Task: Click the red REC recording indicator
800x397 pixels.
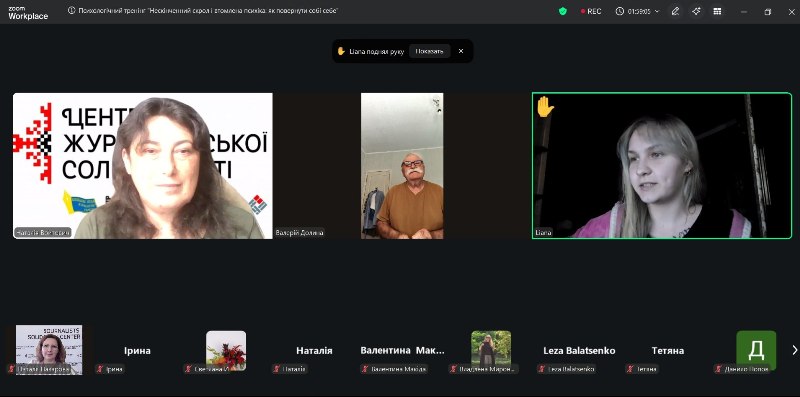Action: click(591, 11)
